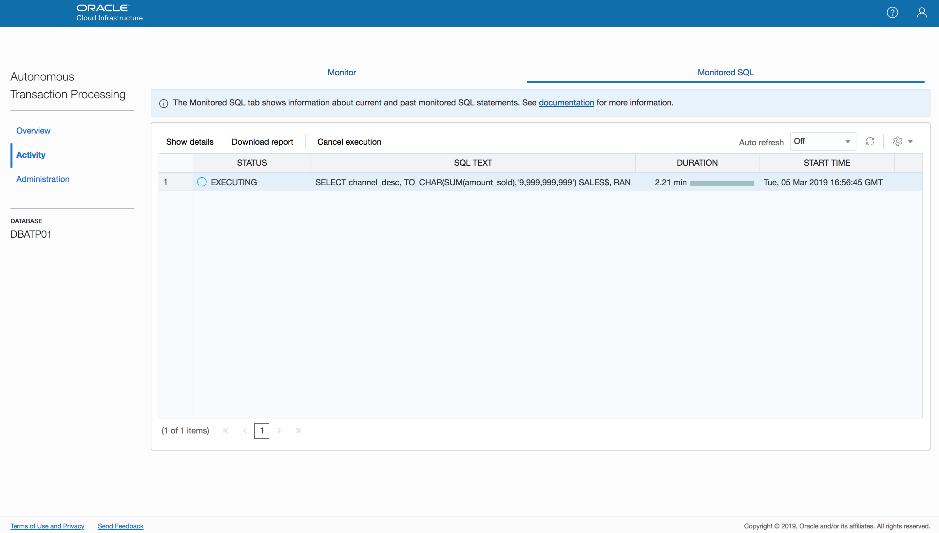The width and height of the screenshot is (939, 533).
Task: Sort by the DURATION column header
Action: point(697,163)
